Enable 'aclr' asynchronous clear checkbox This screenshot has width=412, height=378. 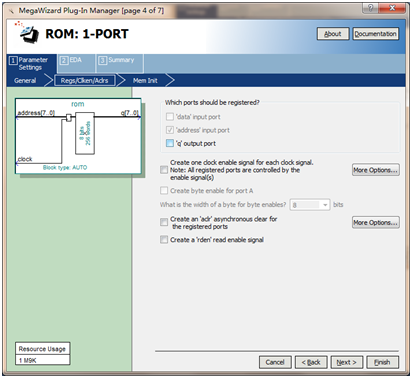coord(164,222)
